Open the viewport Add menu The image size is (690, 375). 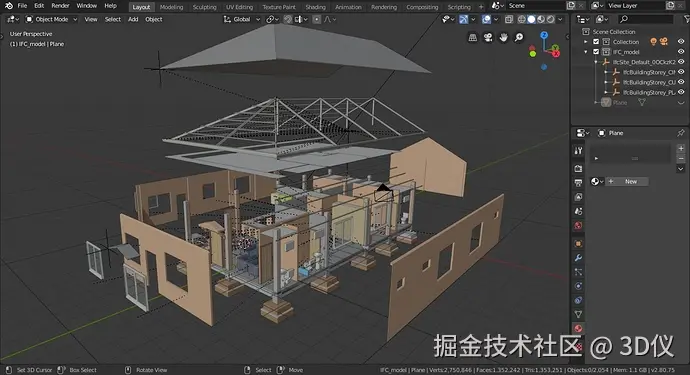coord(133,19)
